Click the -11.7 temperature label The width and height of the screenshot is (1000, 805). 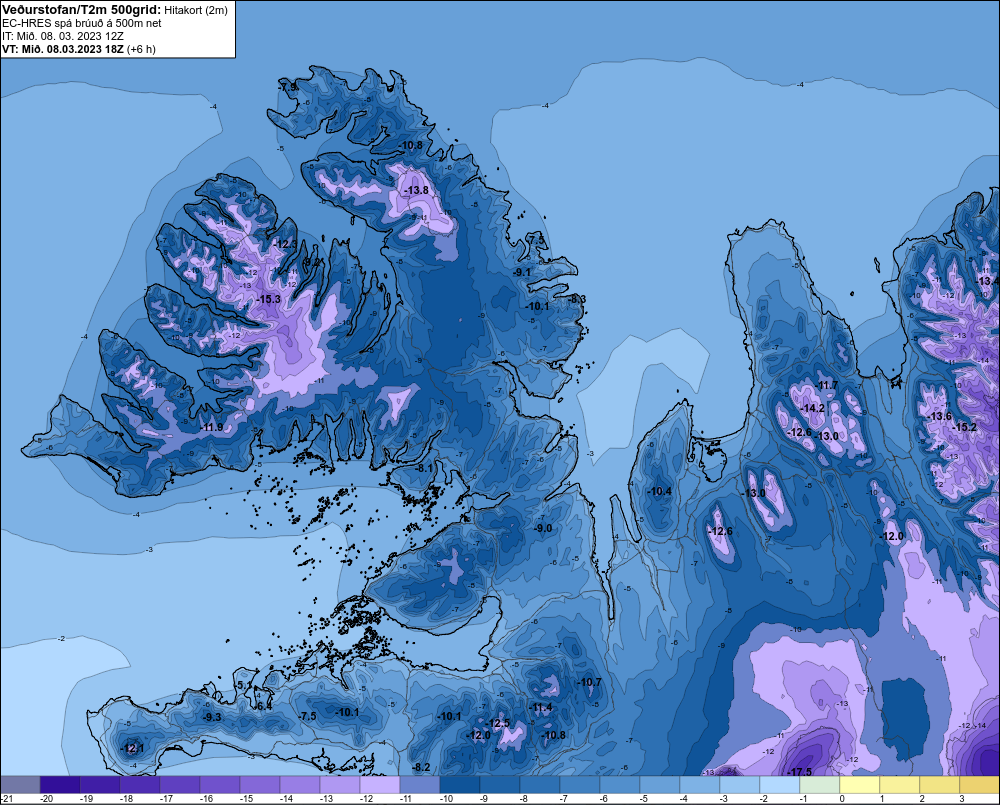(x=827, y=385)
